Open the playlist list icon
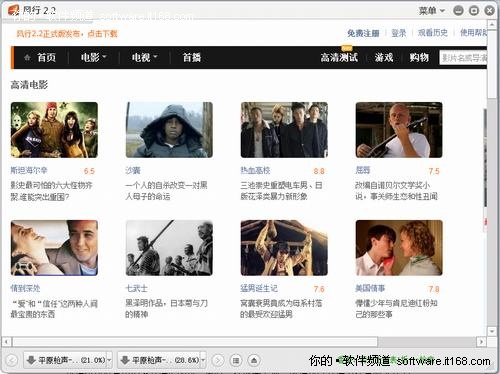Screen dimensions: 500x374 [x=236, y=360]
